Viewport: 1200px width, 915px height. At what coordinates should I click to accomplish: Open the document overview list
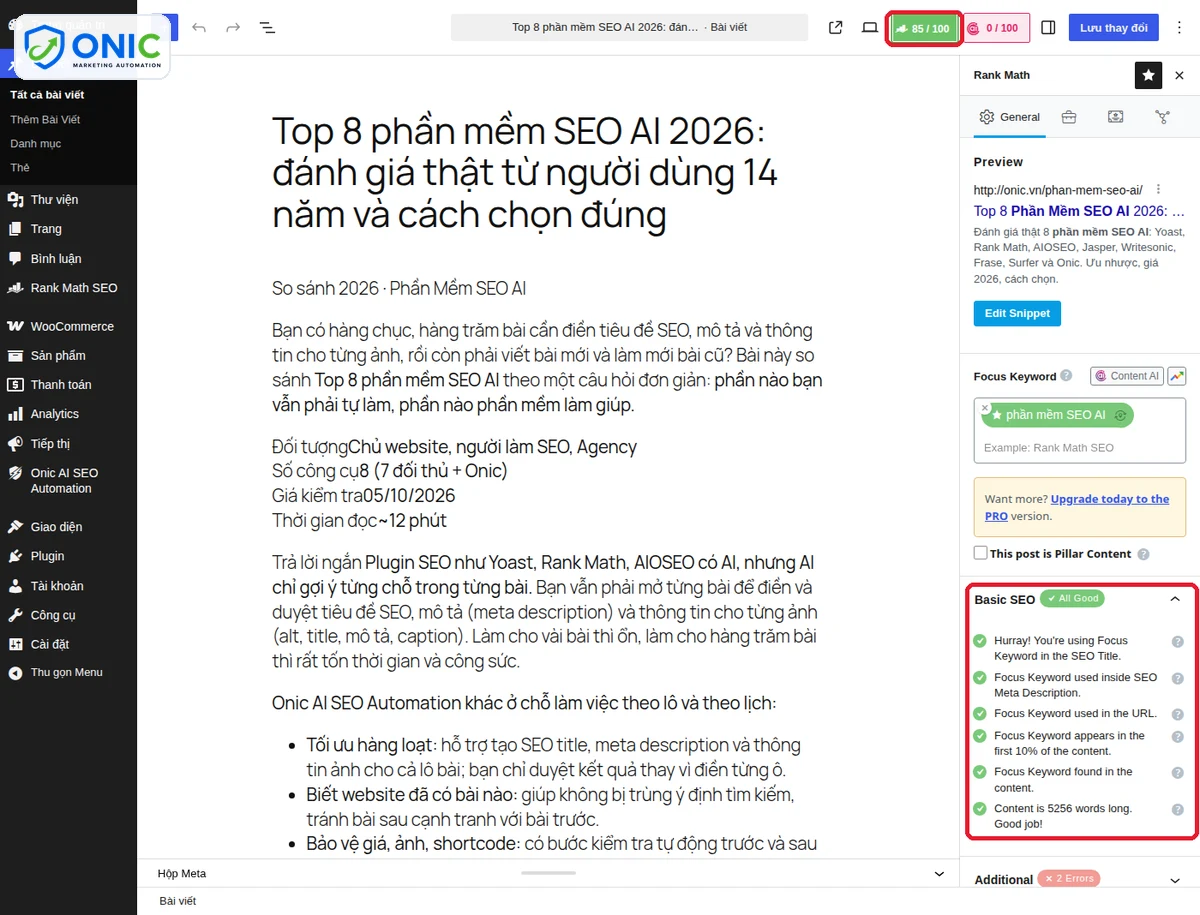267,28
